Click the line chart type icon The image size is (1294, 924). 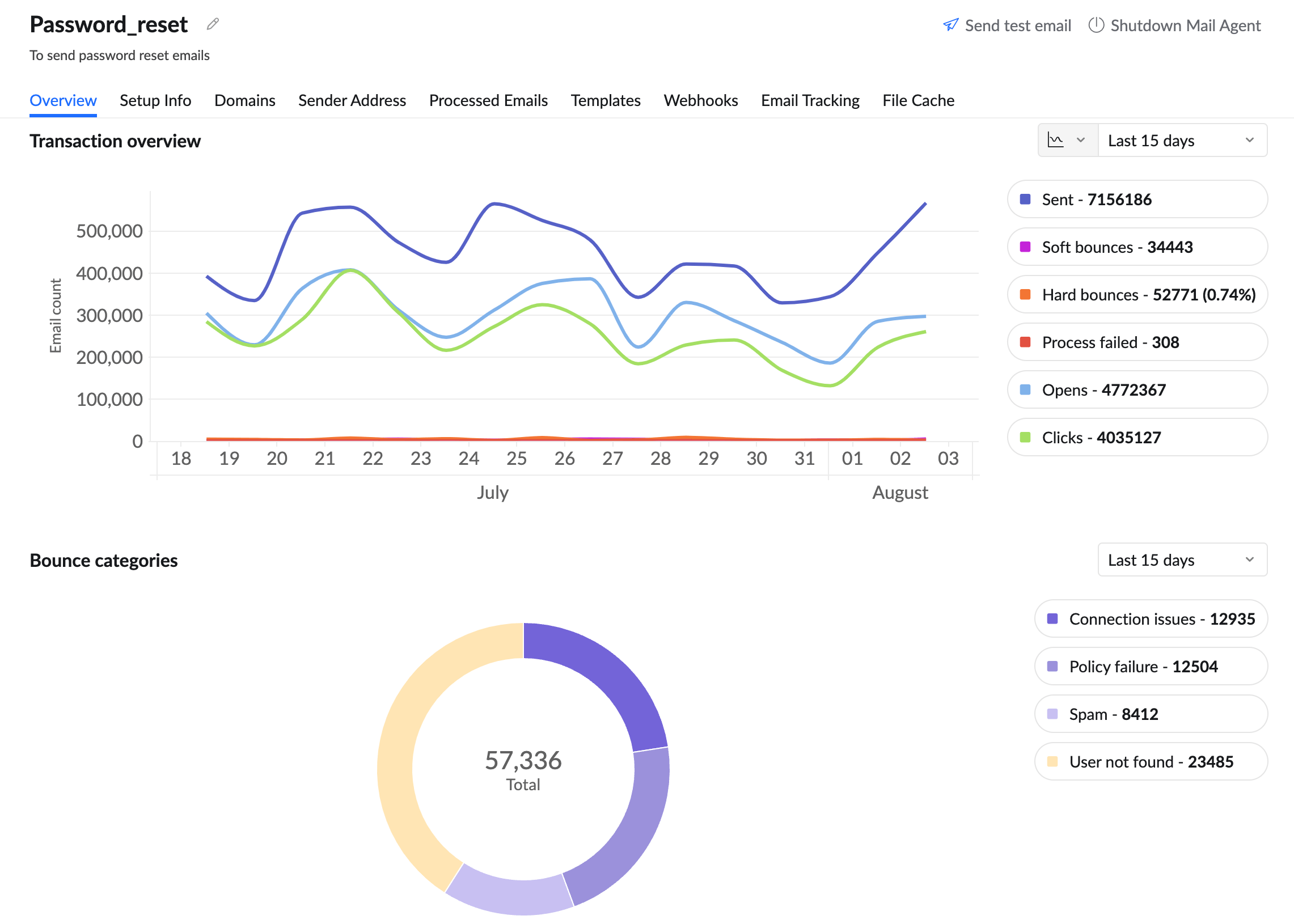point(1056,140)
